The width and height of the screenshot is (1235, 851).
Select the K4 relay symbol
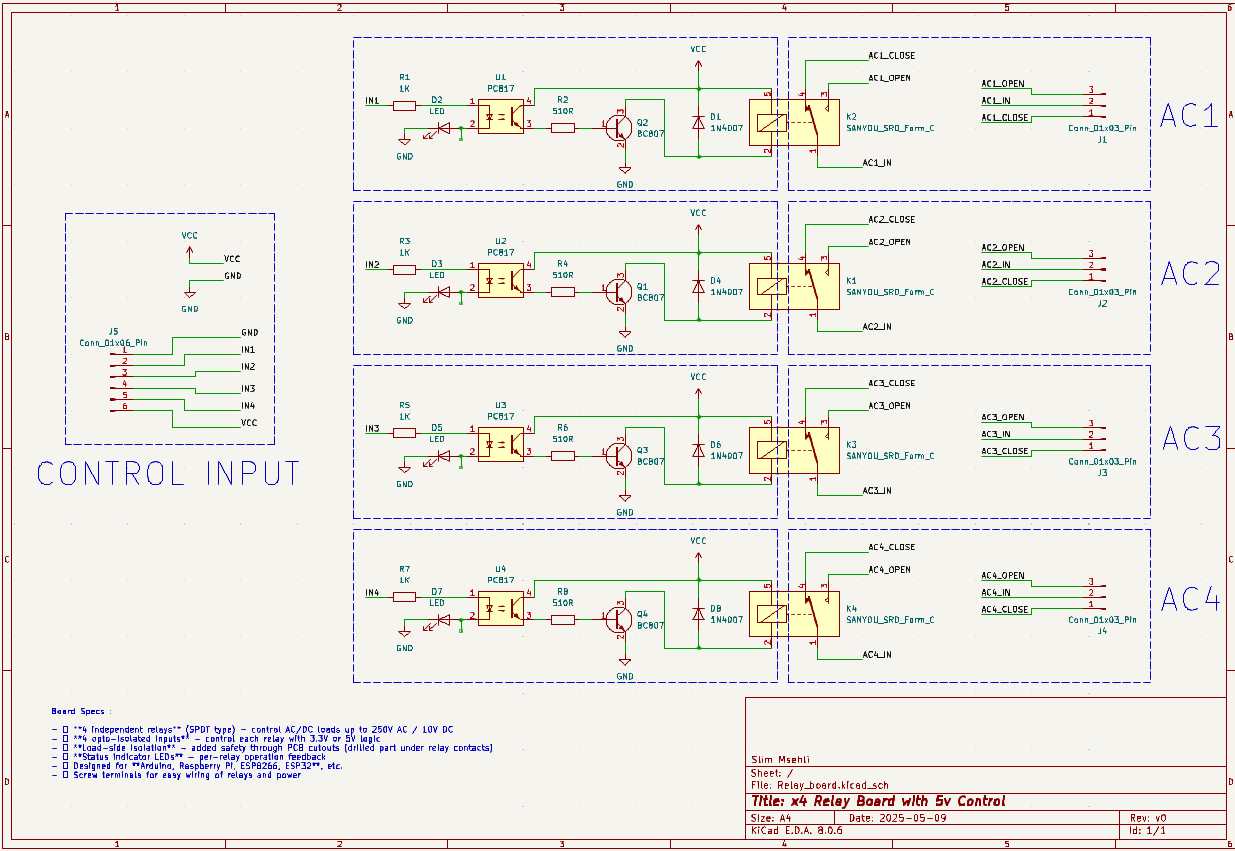coord(795,613)
